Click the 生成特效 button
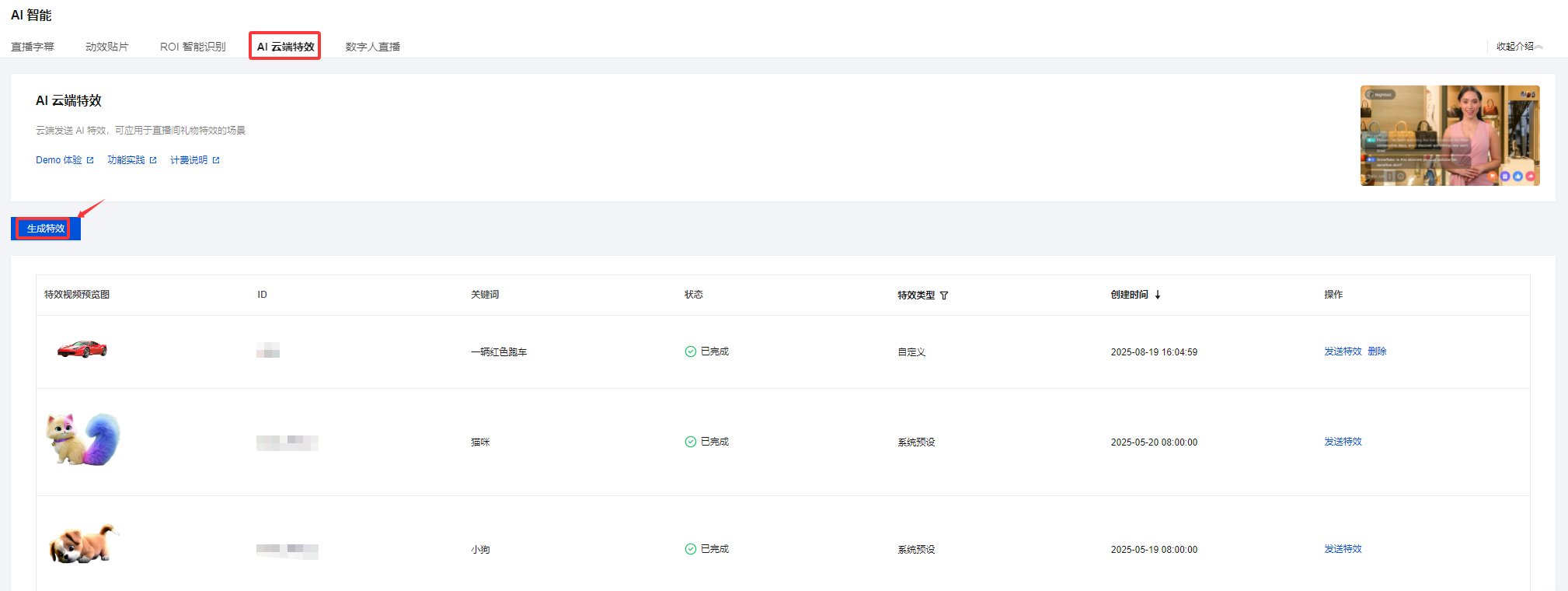This screenshot has width=1568, height=591. pyautogui.click(x=46, y=229)
